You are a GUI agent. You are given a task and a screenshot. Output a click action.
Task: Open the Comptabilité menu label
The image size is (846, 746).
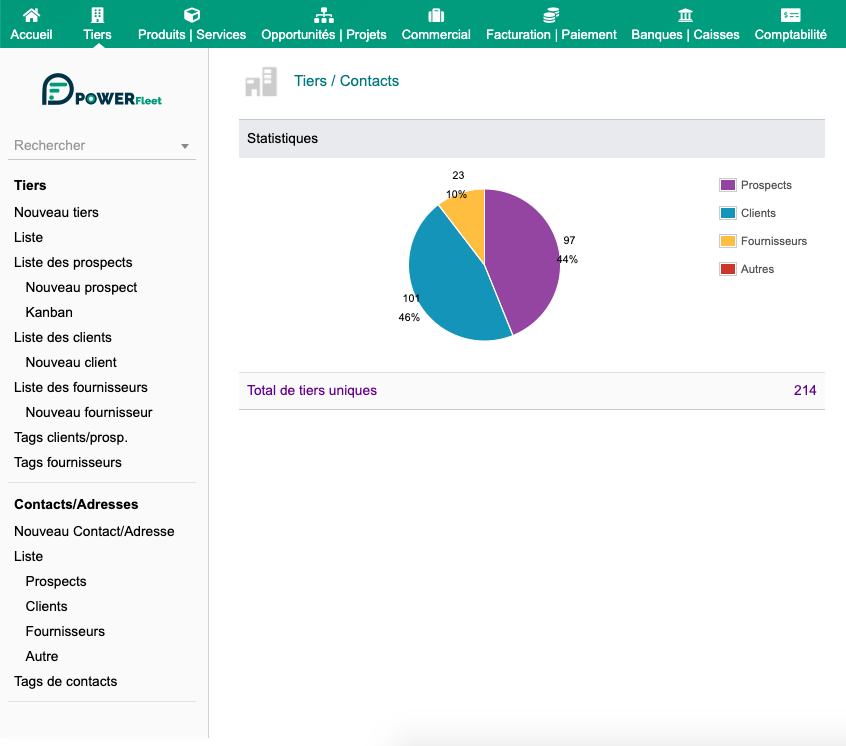790,35
